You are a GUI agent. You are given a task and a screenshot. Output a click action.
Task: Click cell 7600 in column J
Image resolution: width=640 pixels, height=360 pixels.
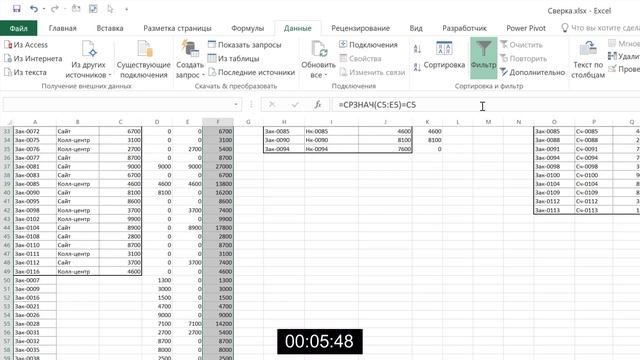click(385, 149)
